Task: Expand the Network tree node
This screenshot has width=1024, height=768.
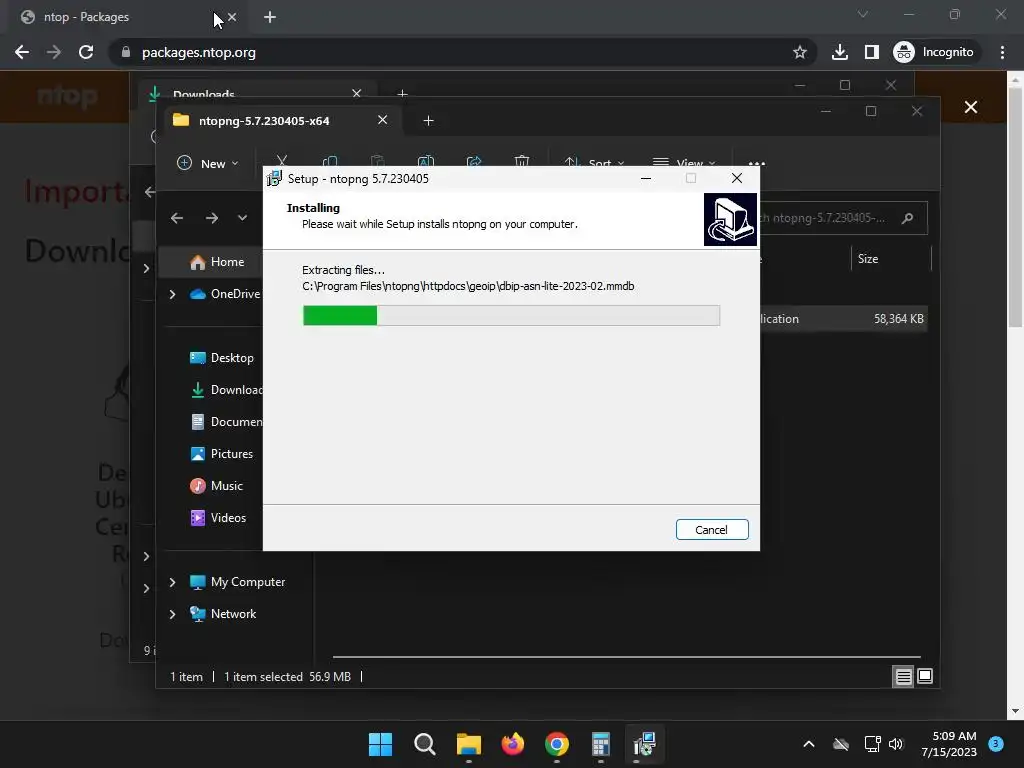Action: click(172, 614)
